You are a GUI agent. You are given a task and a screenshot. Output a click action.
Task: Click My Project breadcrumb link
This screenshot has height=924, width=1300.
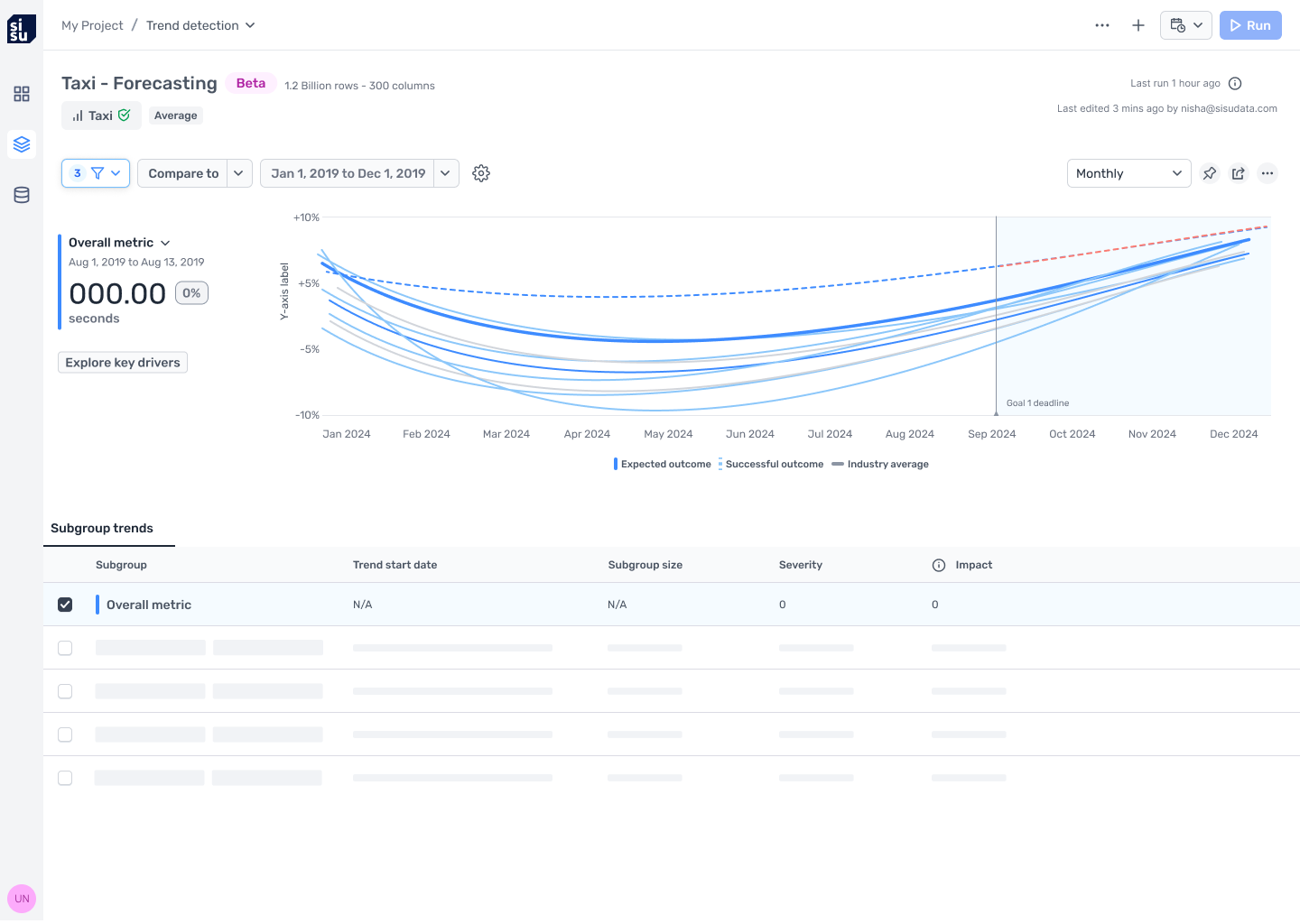coord(92,25)
